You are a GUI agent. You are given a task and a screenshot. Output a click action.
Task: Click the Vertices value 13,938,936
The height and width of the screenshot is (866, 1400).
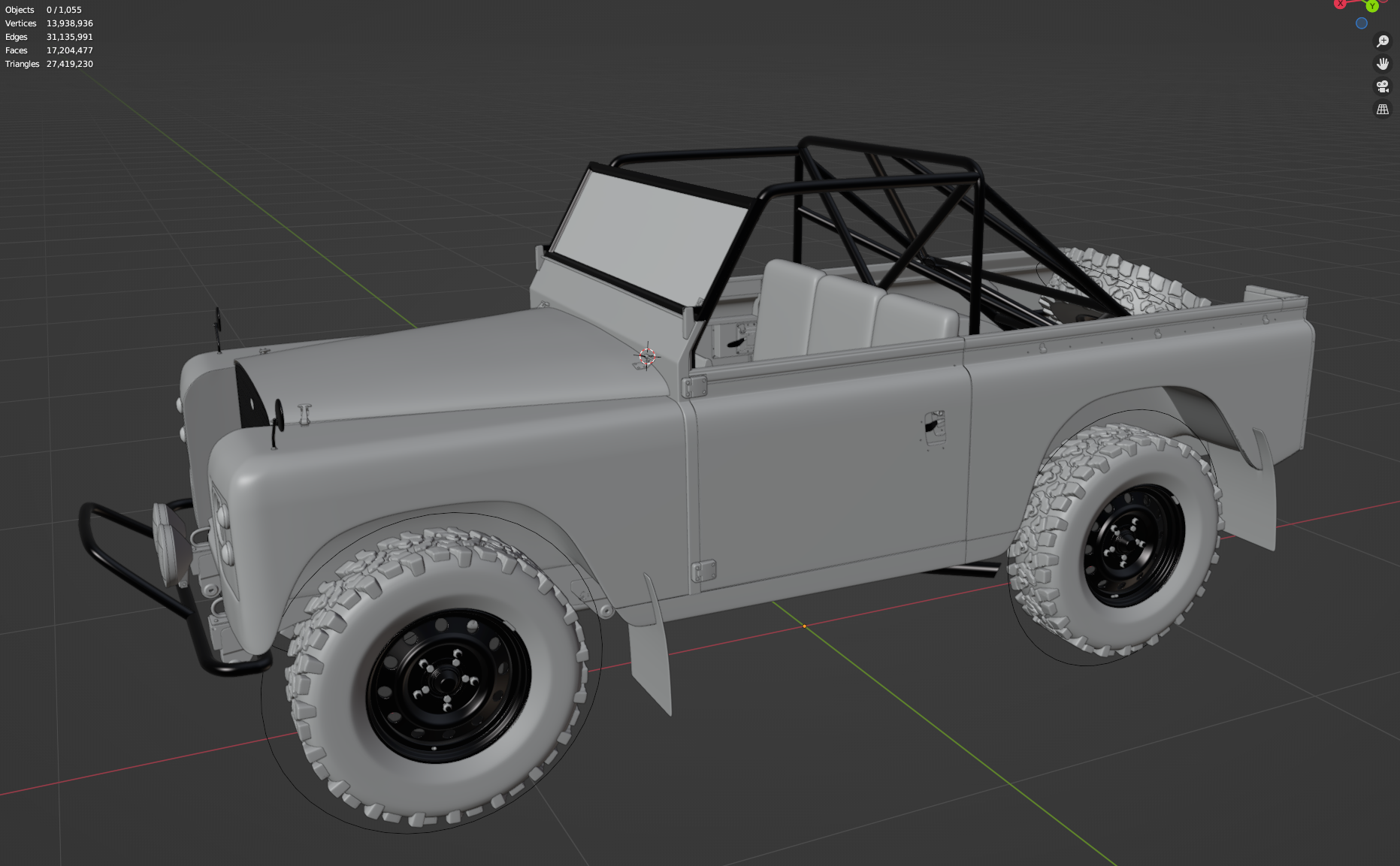coord(70,23)
